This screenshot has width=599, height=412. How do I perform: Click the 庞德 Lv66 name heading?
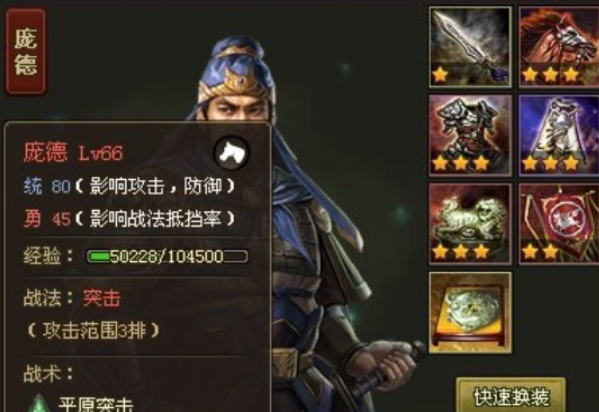pos(73,152)
